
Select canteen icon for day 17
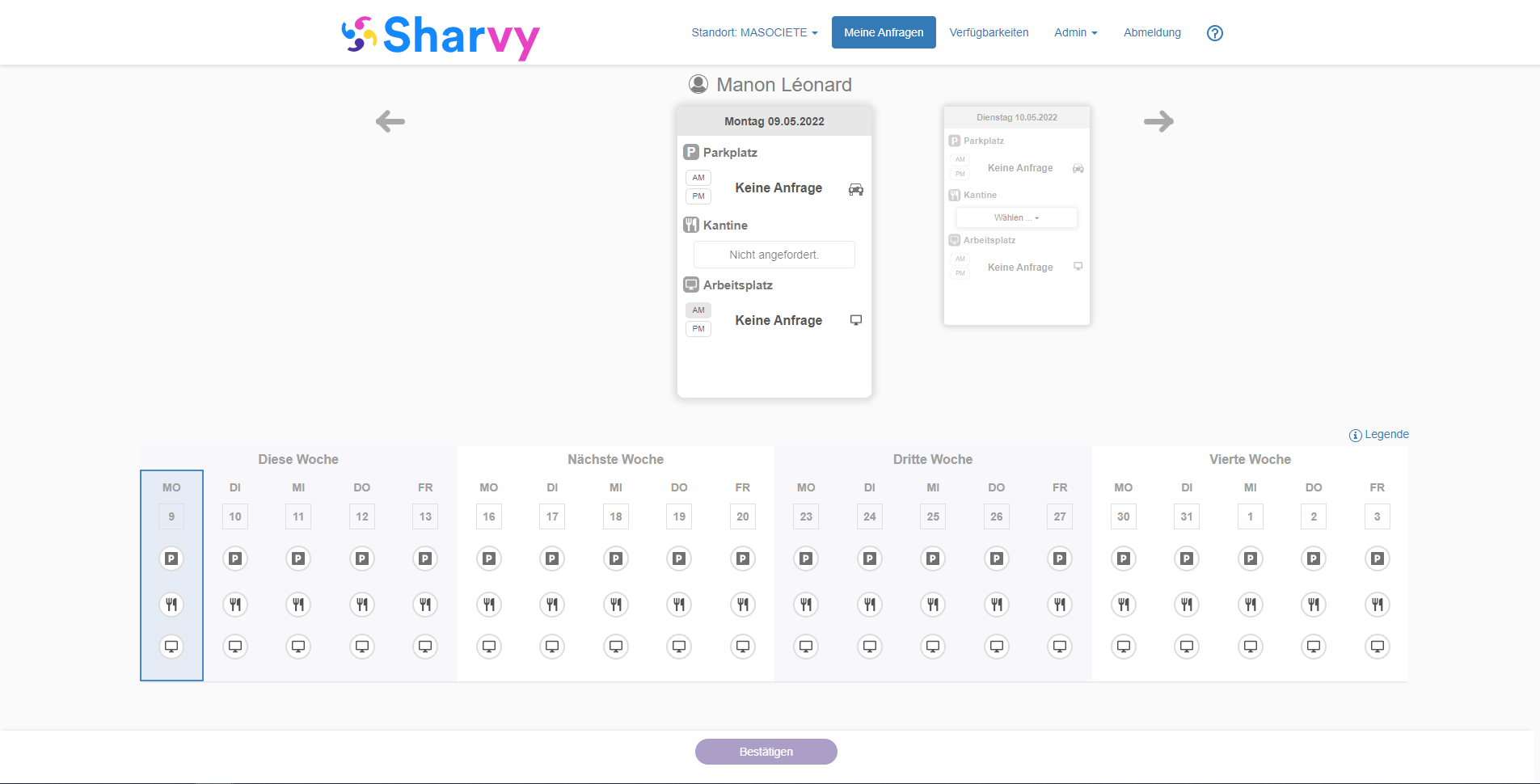552,604
